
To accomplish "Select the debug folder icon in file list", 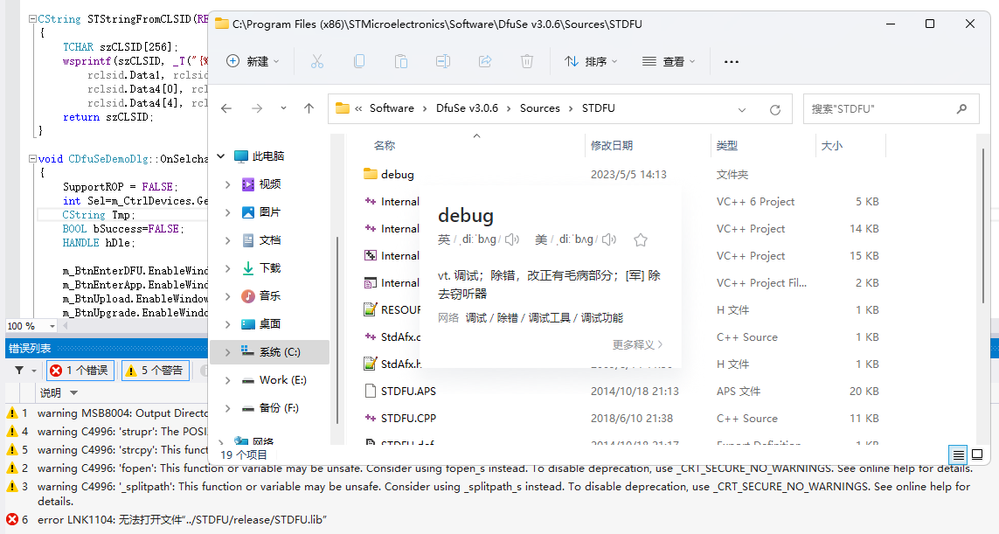I will click(x=370, y=174).
